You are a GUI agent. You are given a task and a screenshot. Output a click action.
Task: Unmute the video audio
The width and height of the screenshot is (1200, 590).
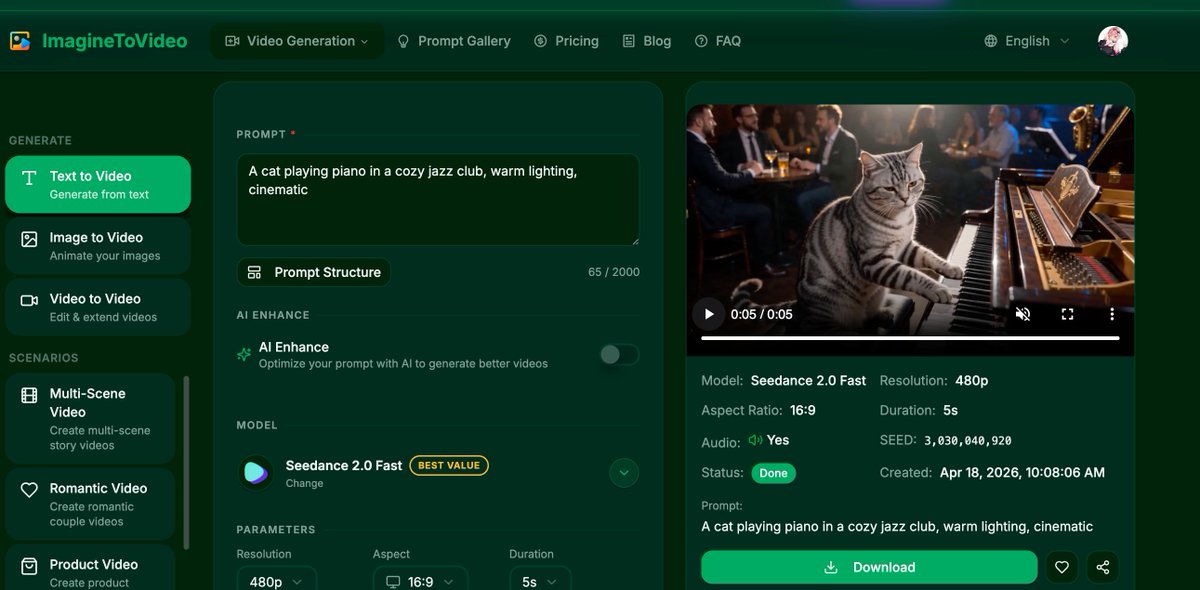coord(1023,314)
